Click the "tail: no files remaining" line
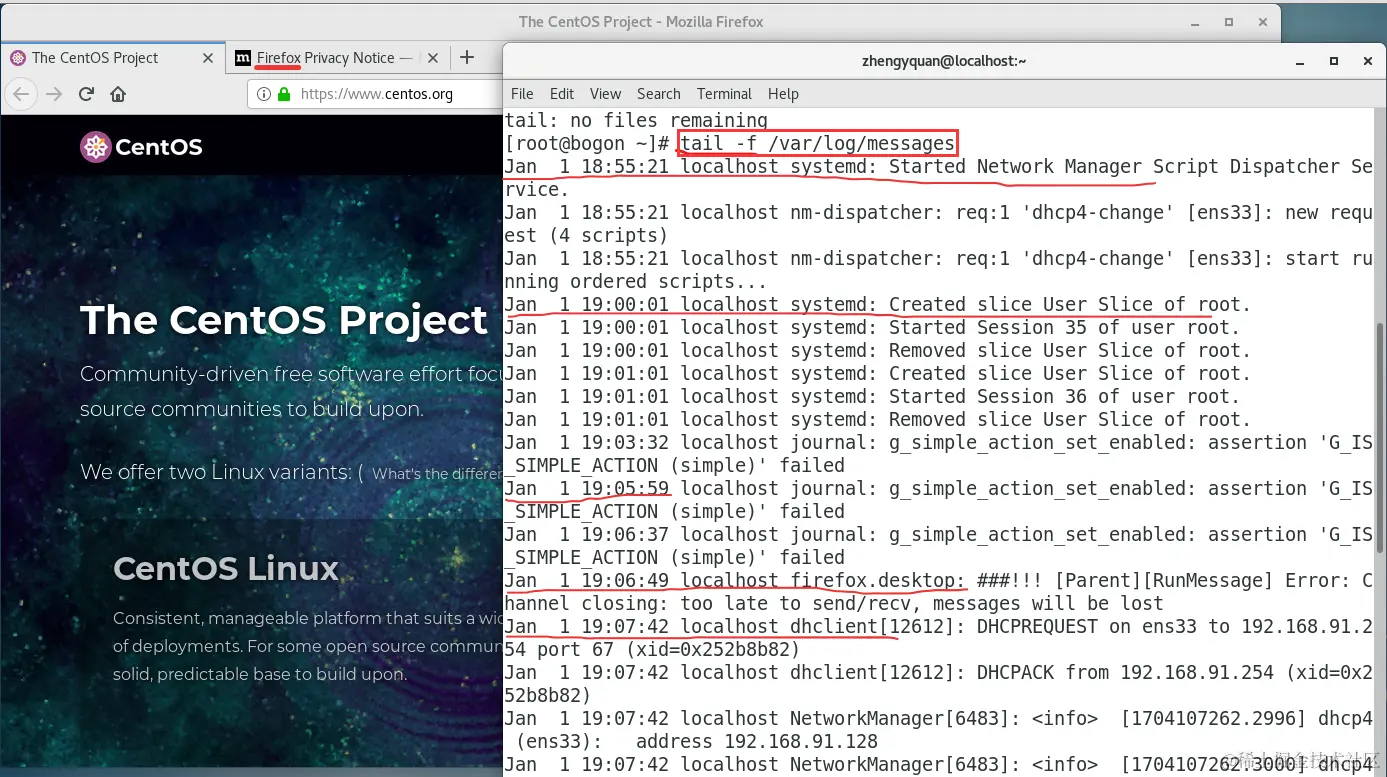 point(636,121)
